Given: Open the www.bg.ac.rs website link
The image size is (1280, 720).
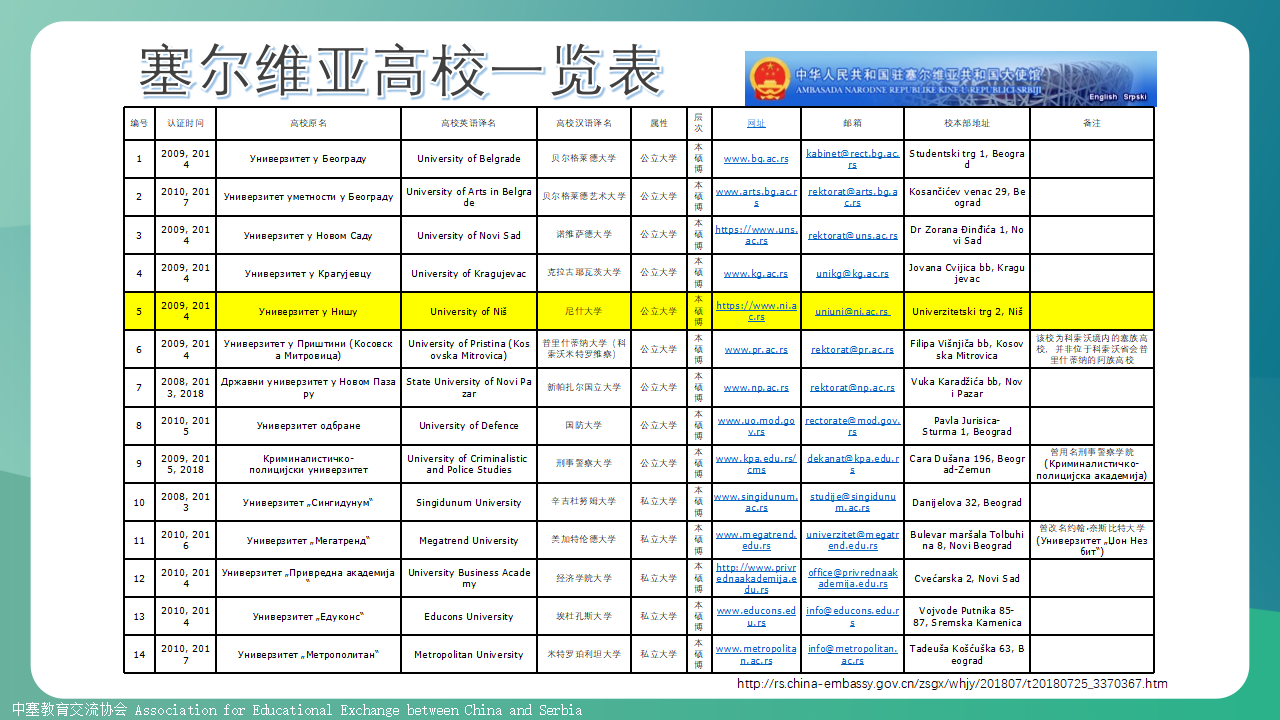Looking at the screenshot, I should 756,159.
